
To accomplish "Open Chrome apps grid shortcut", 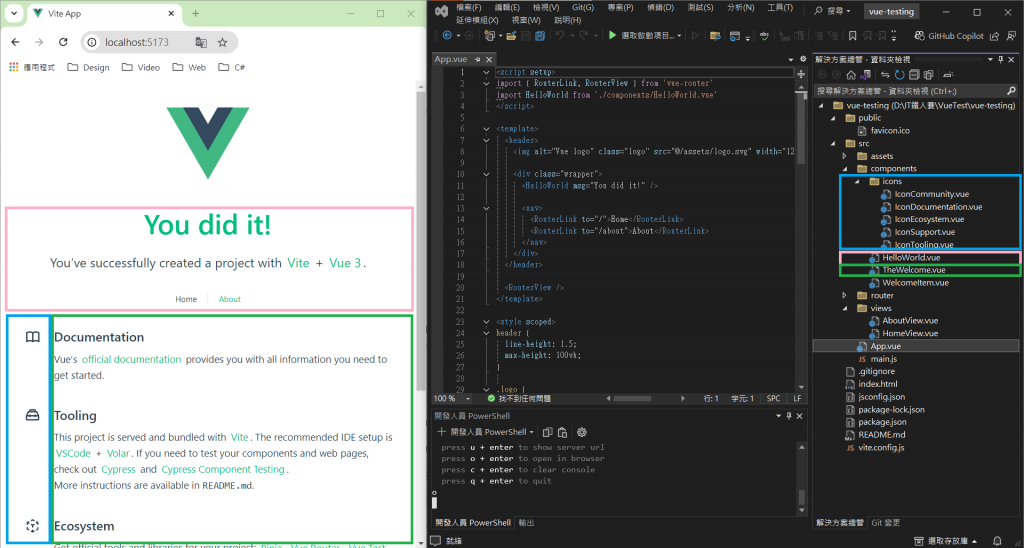I will (x=14, y=67).
